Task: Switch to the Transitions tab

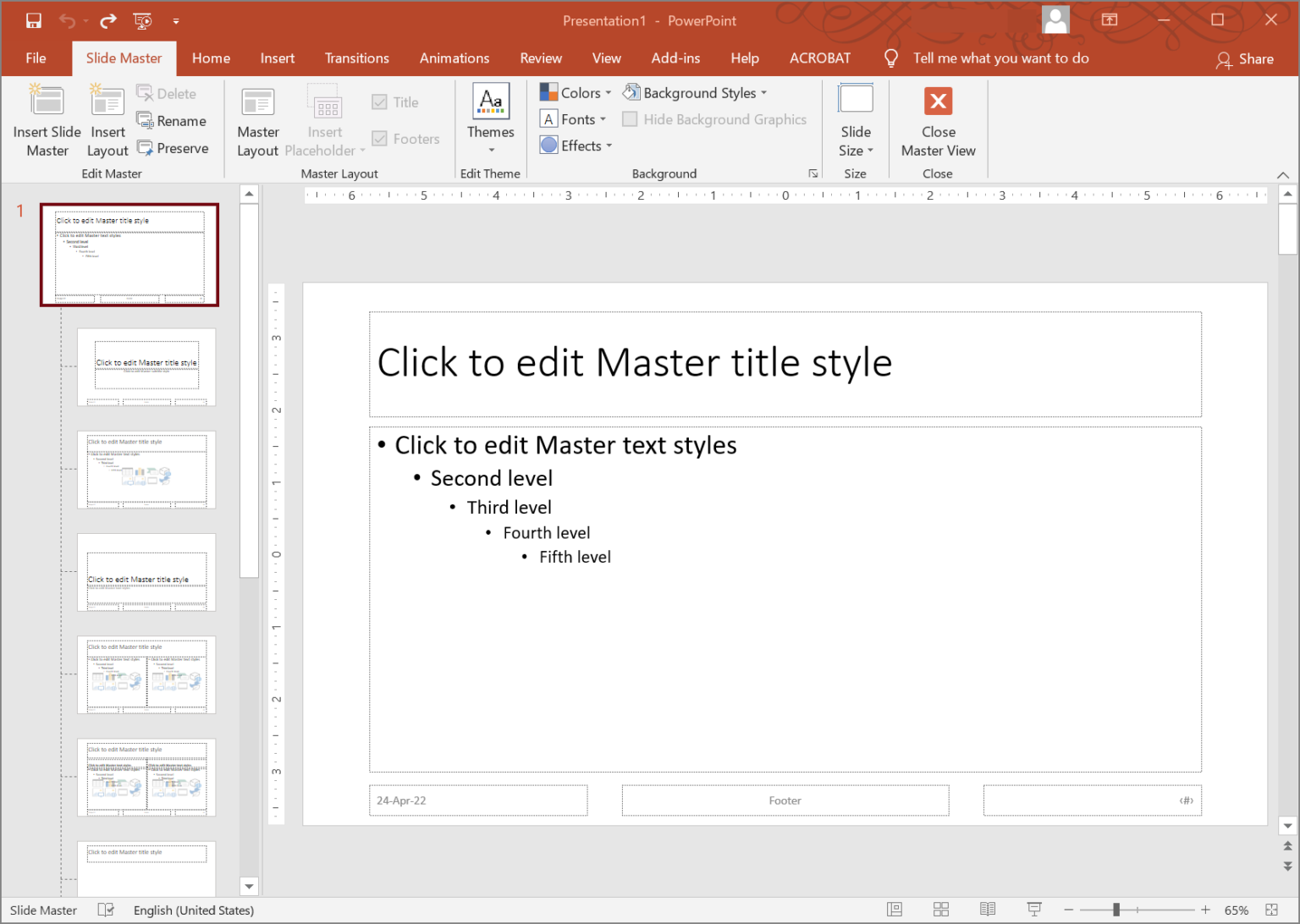Action: coord(356,58)
